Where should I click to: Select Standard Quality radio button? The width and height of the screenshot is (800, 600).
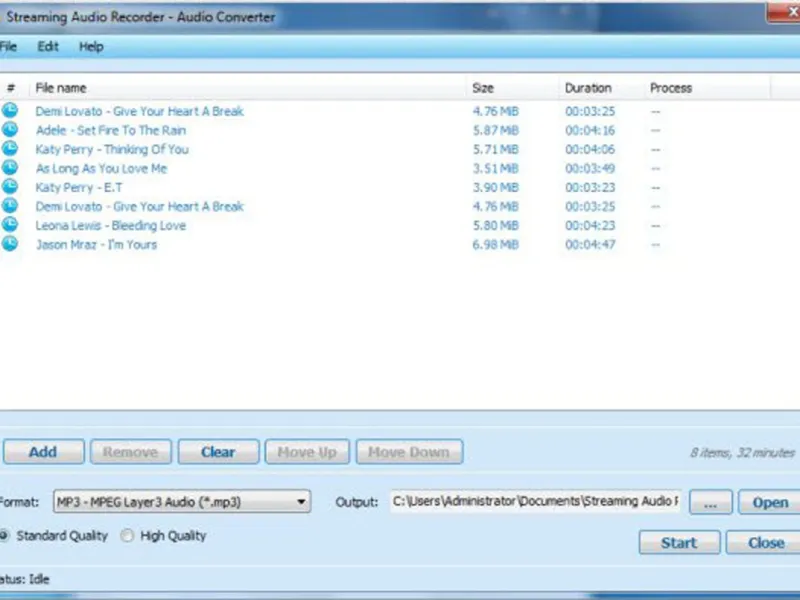pos(4,536)
